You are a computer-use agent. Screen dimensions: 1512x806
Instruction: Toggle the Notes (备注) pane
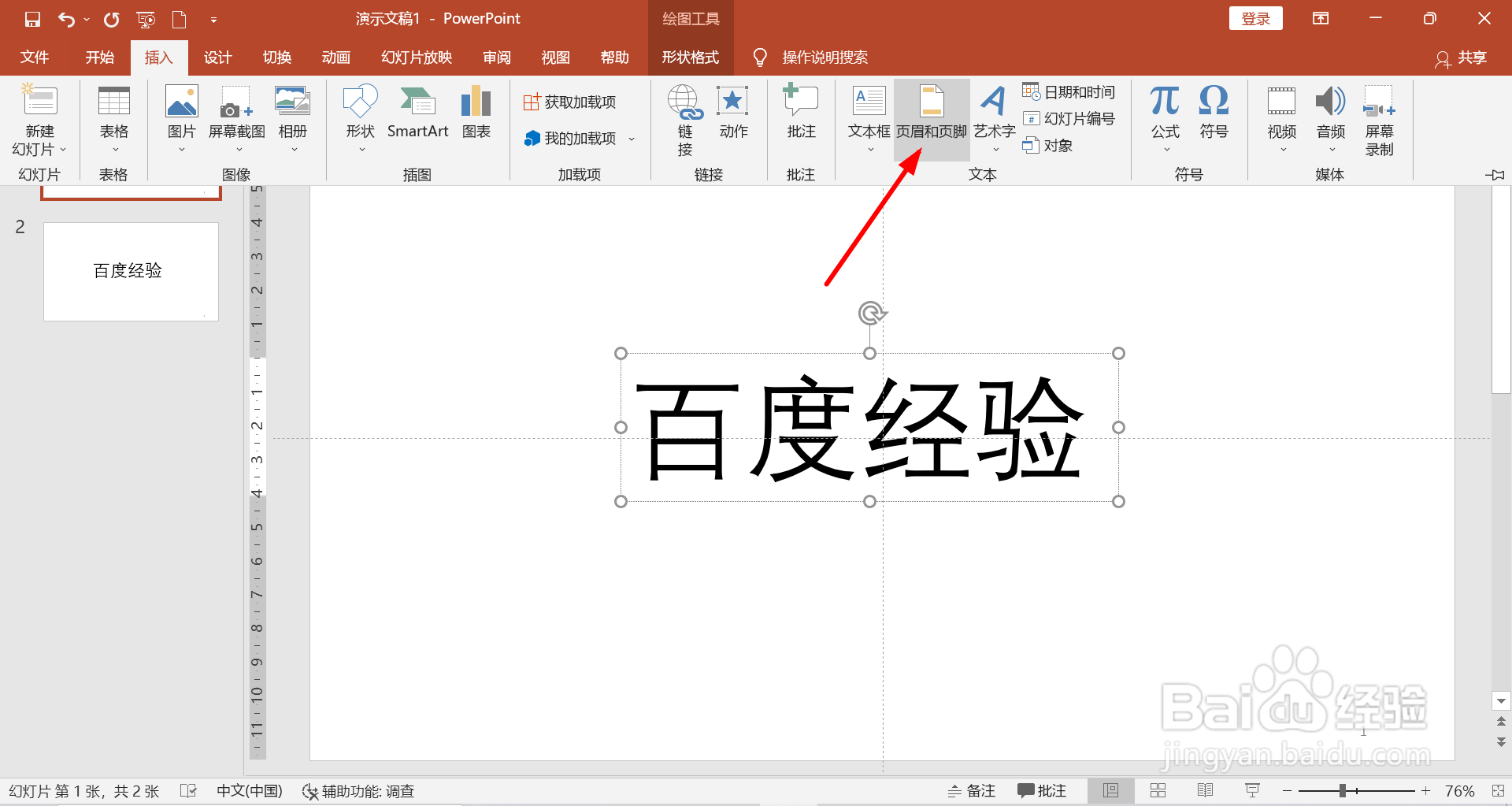click(x=972, y=791)
